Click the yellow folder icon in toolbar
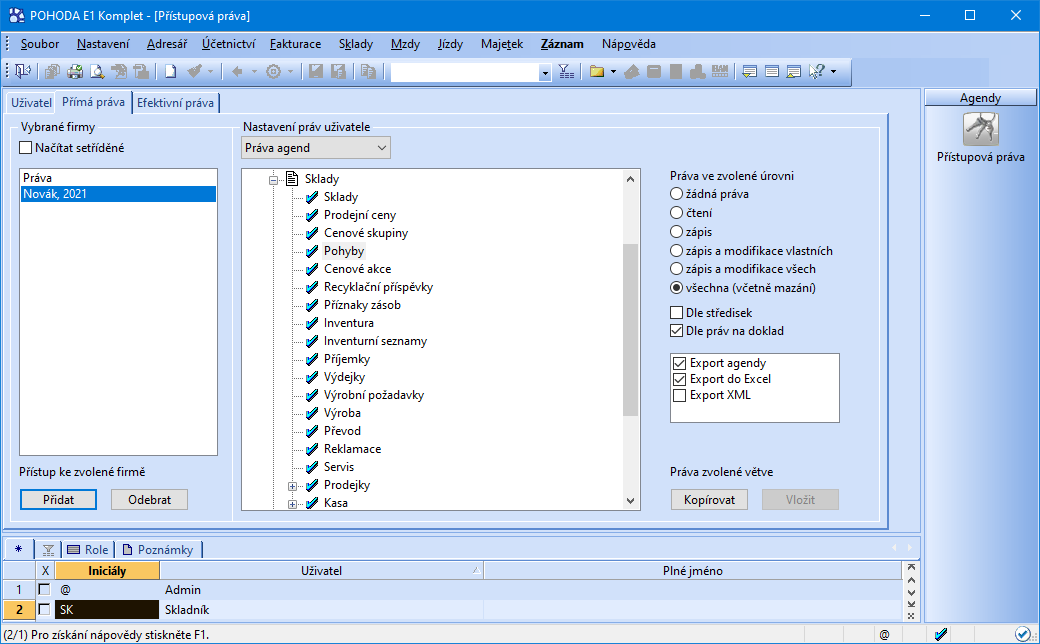The height and width of the screenshot is (644, 1040). tap(597, 71)
